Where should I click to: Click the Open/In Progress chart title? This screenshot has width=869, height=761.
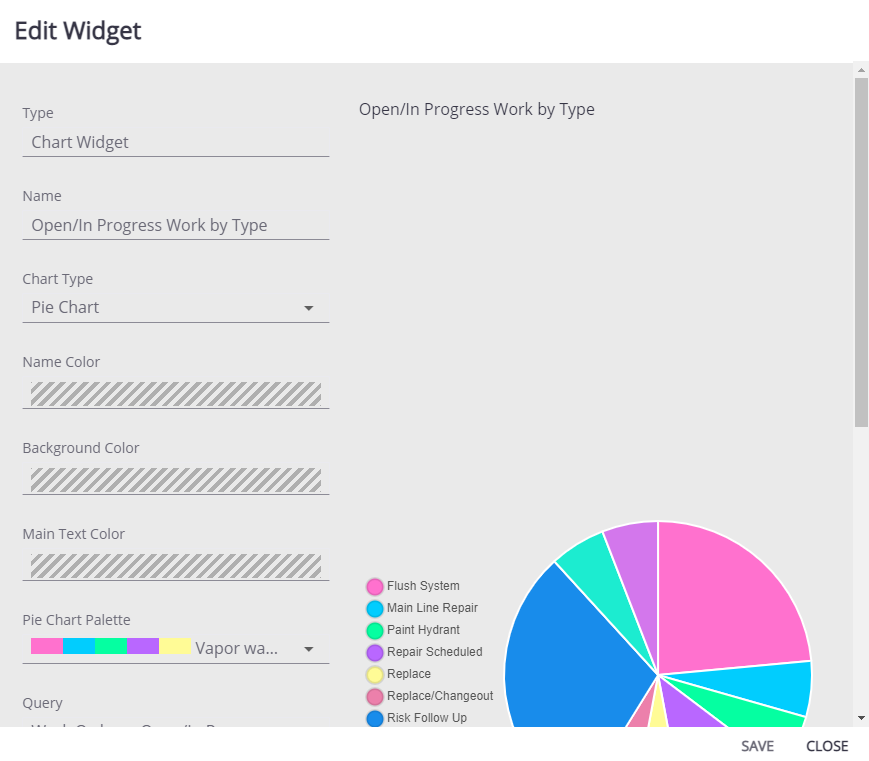pyautogui.click(x=477, y=109)
